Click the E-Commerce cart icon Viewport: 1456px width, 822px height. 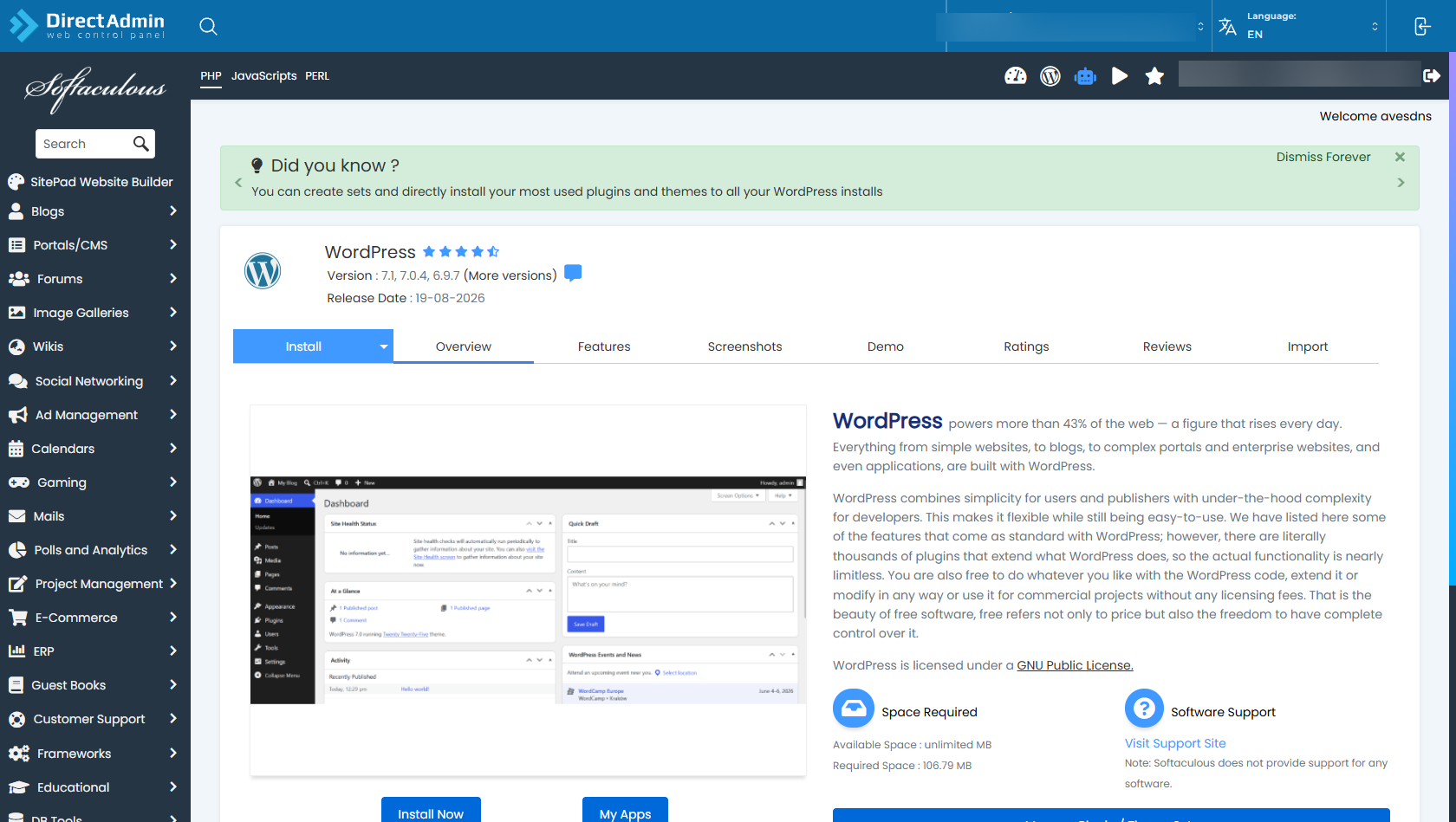(17, 618)
